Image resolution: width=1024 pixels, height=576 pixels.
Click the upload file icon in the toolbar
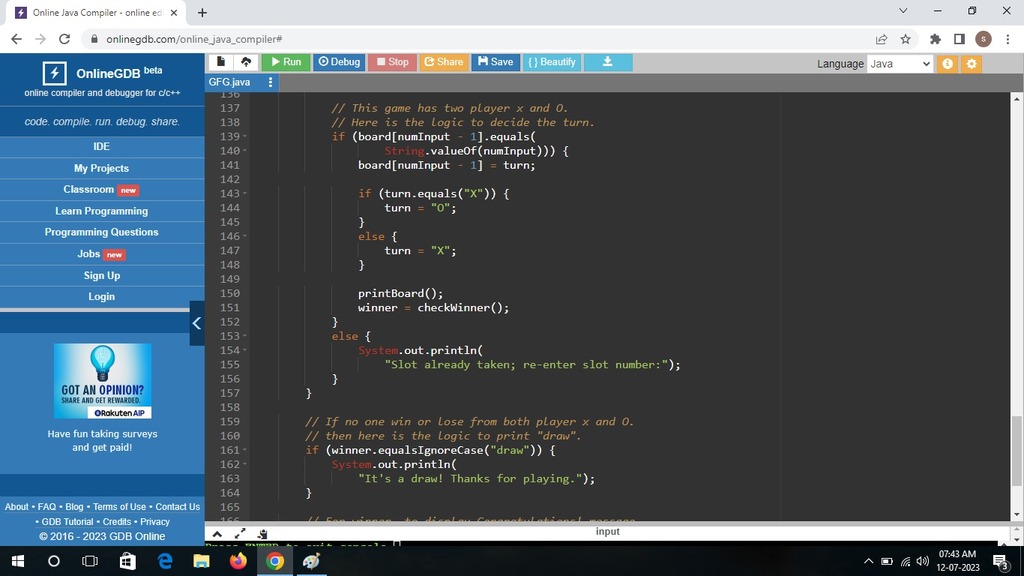[x=246, y=62]
